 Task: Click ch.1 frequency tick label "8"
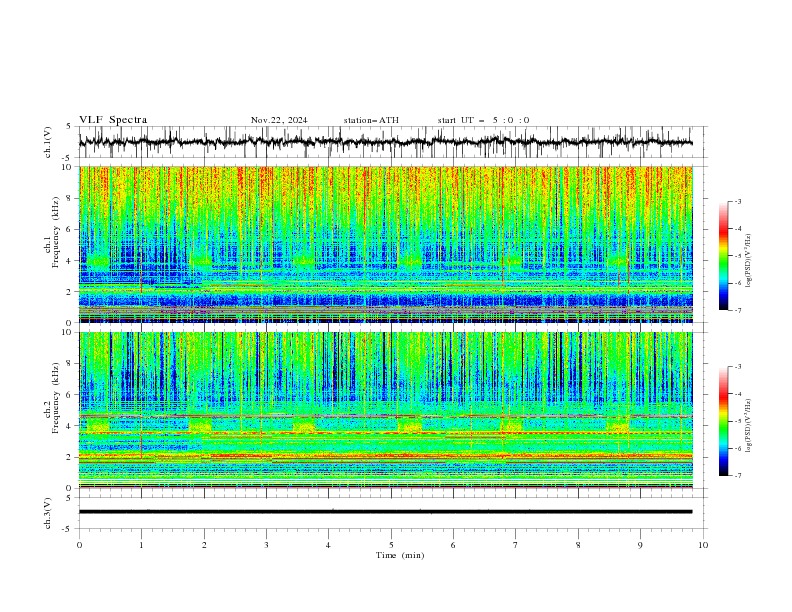pos(70,198)
